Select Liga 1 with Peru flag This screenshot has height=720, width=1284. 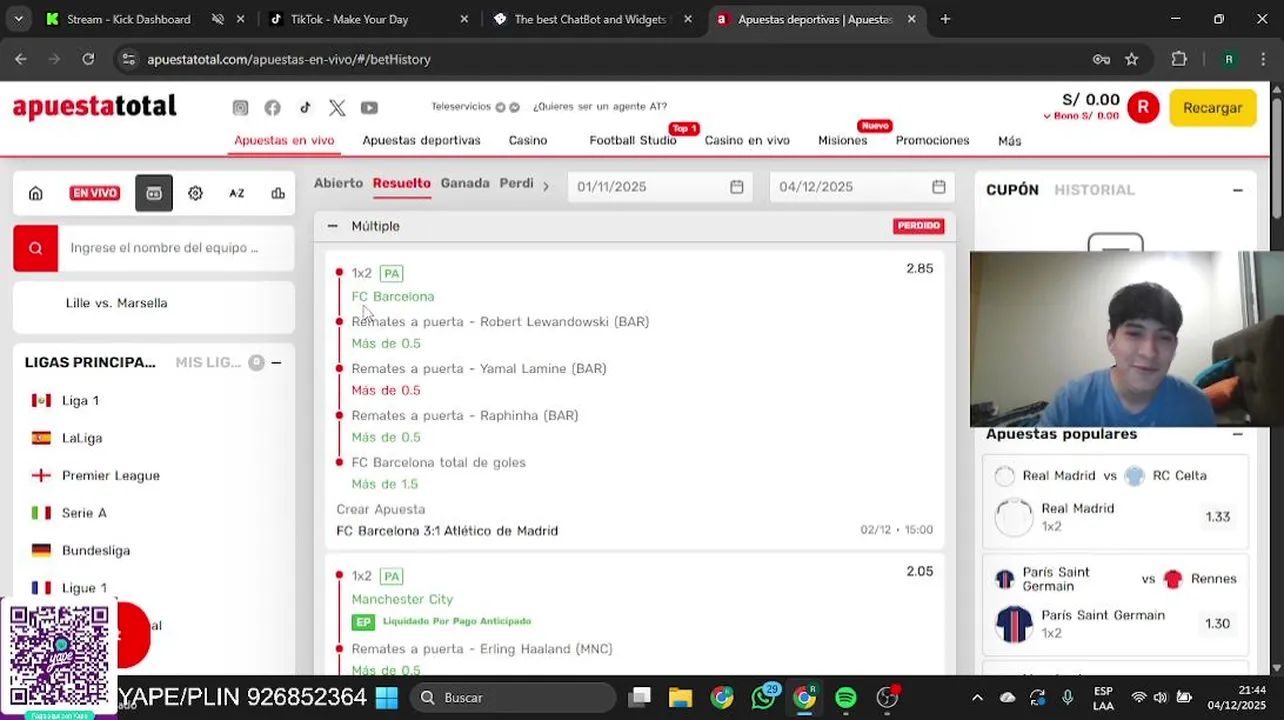pos(80,401)
